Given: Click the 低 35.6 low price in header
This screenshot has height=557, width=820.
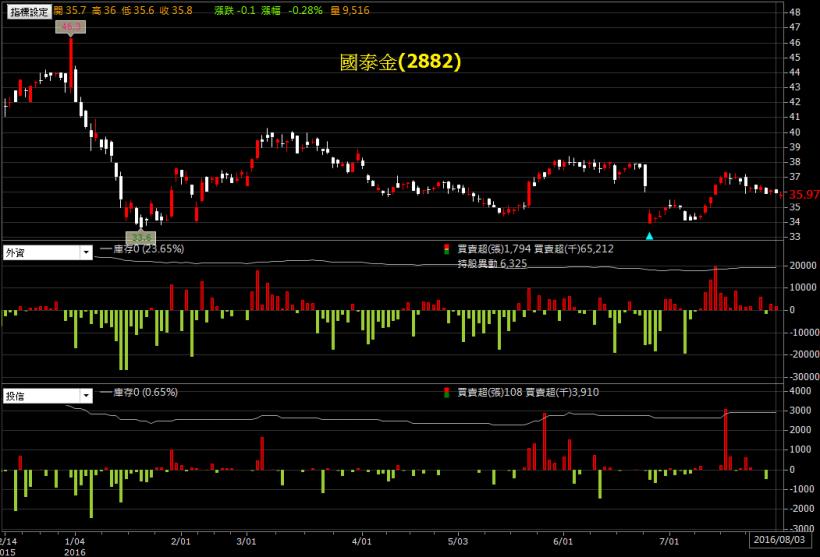Looking at the screenshot, I should (x=138, y=10).
